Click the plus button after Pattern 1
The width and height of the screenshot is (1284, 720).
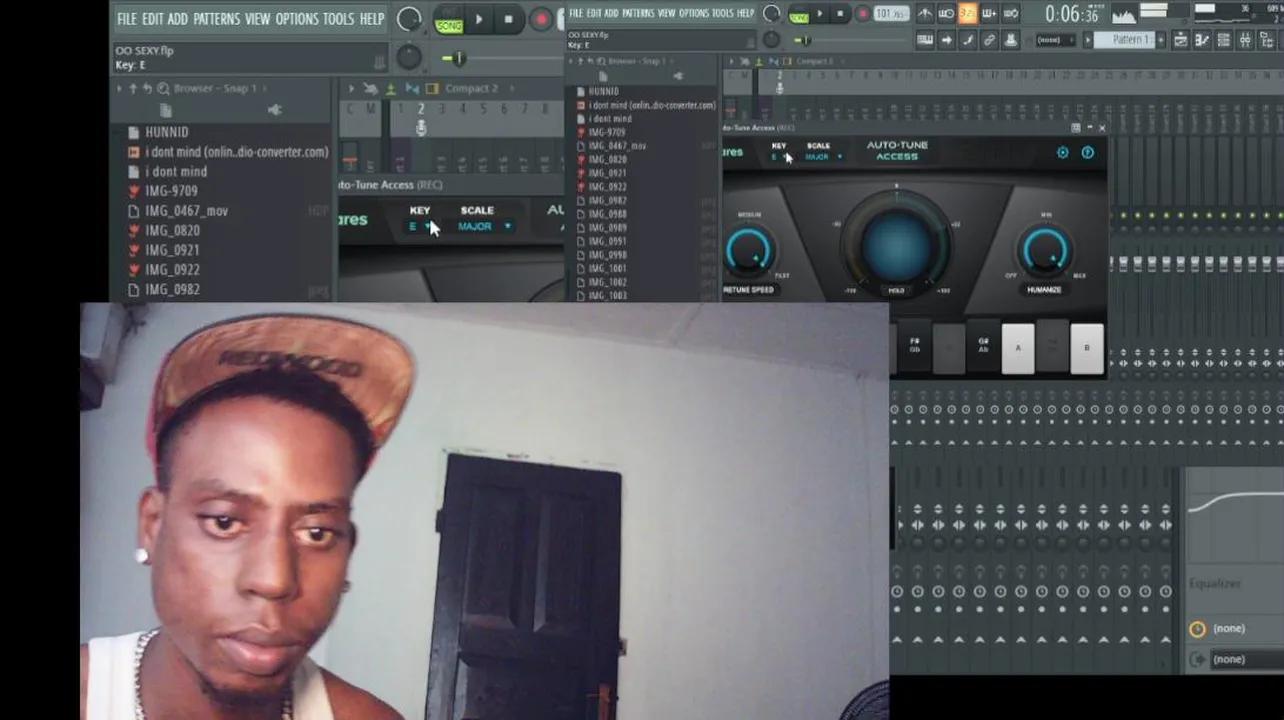1161,40
